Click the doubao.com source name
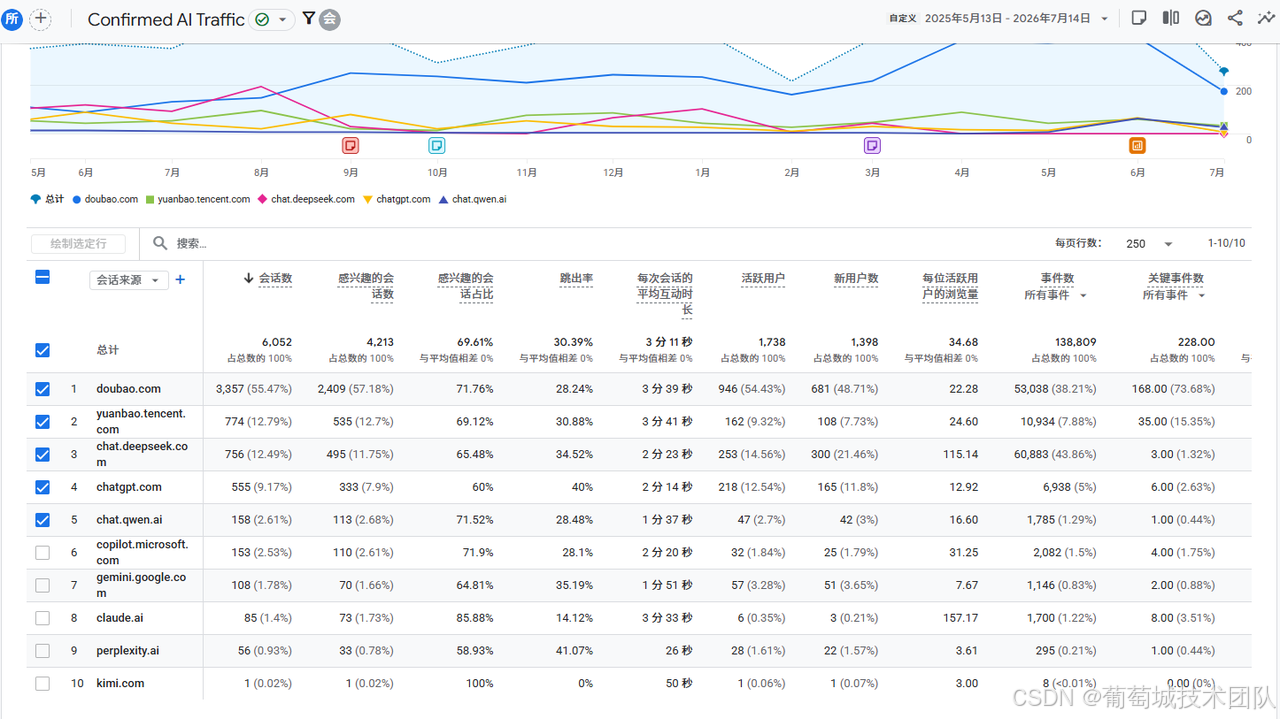The width and height of the screenshot is (1280, 719). click(x=128, y=389)
